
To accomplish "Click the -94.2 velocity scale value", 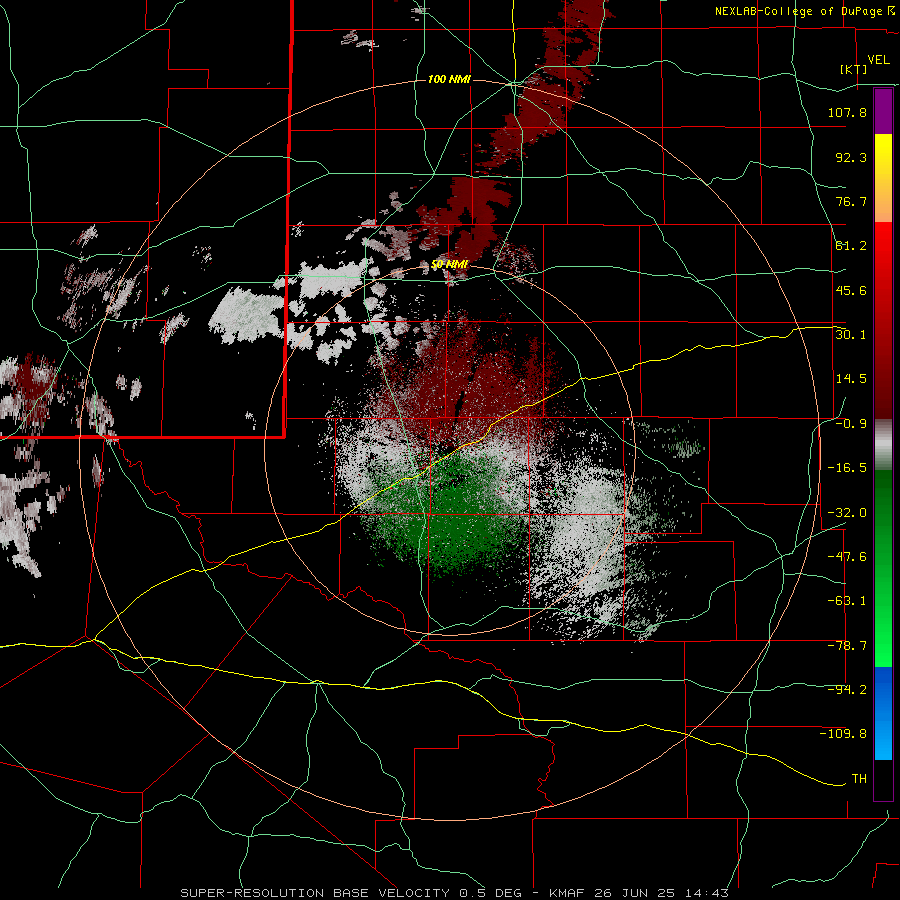I will pyautogui.click(x=847, y=690).
